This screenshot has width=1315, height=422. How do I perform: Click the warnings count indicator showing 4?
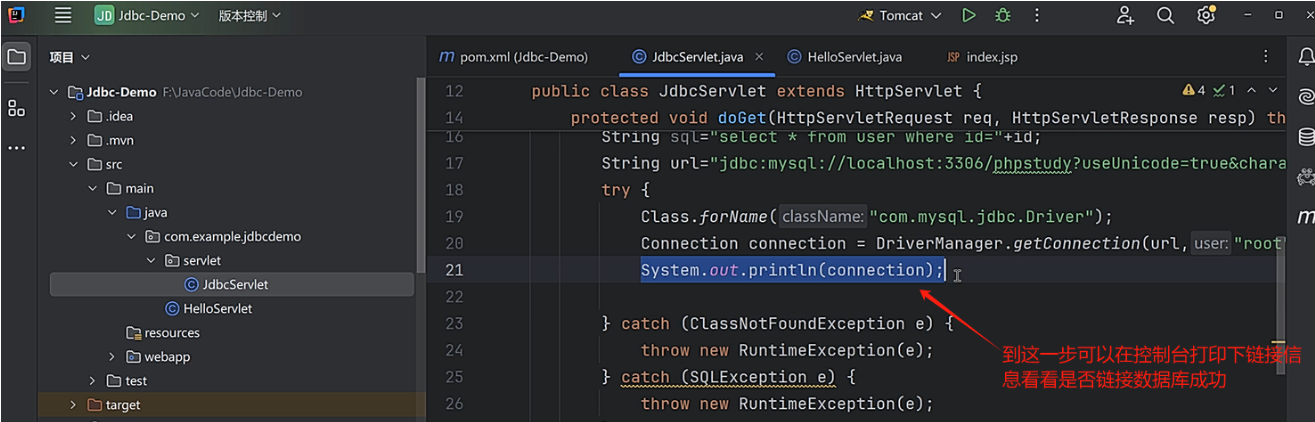coord(1194,91)
